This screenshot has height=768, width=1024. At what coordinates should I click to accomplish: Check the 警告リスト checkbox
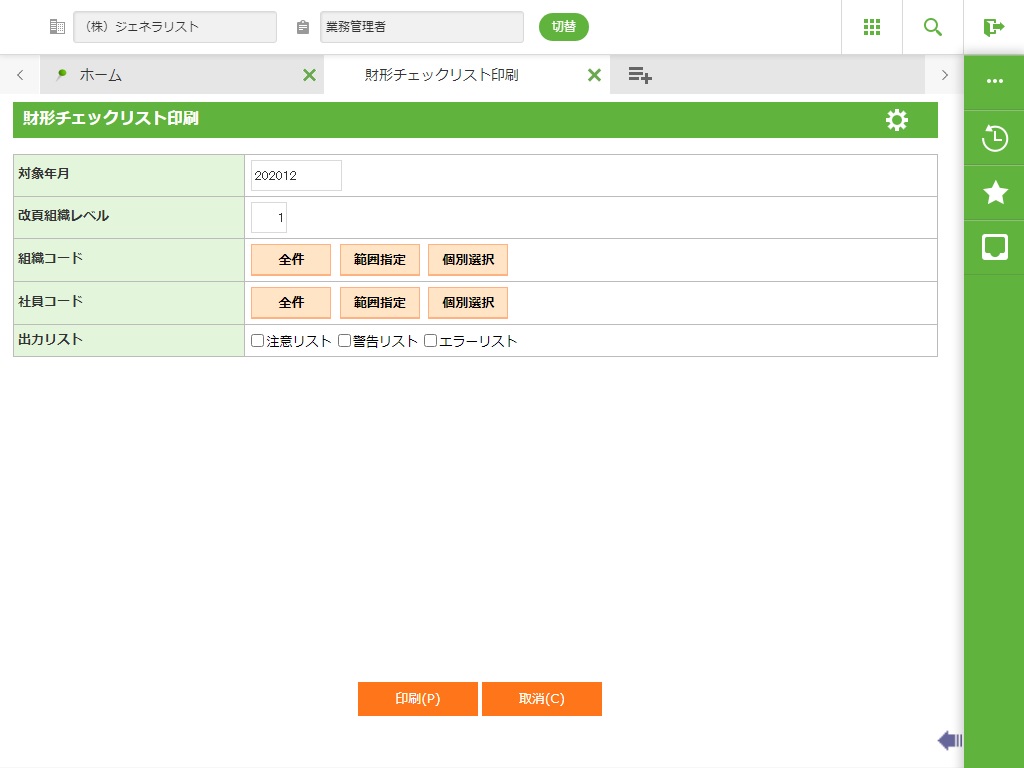tap(344, 341)
